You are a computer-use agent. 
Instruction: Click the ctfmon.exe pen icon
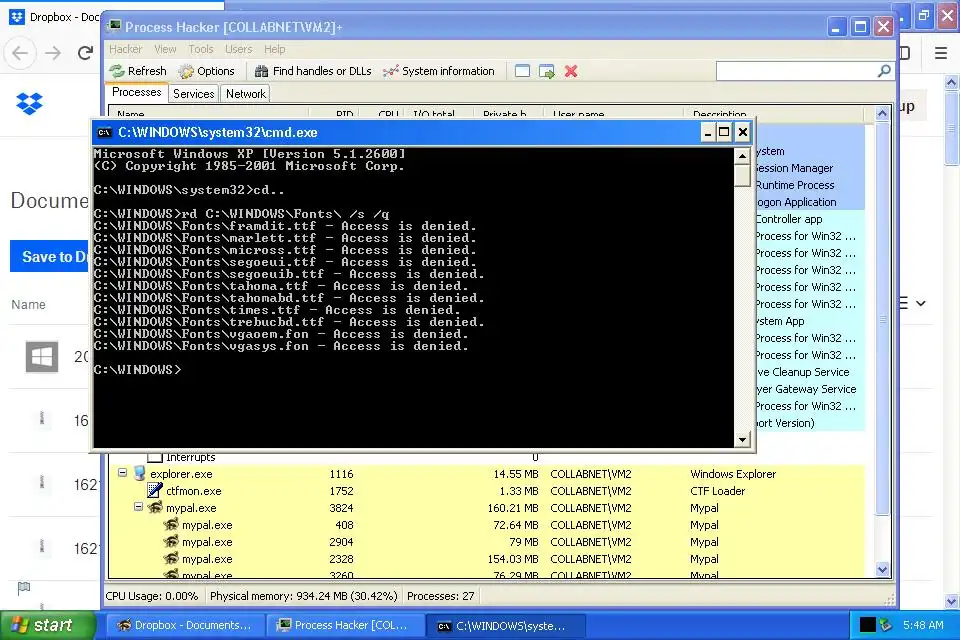tap(155, 491)
